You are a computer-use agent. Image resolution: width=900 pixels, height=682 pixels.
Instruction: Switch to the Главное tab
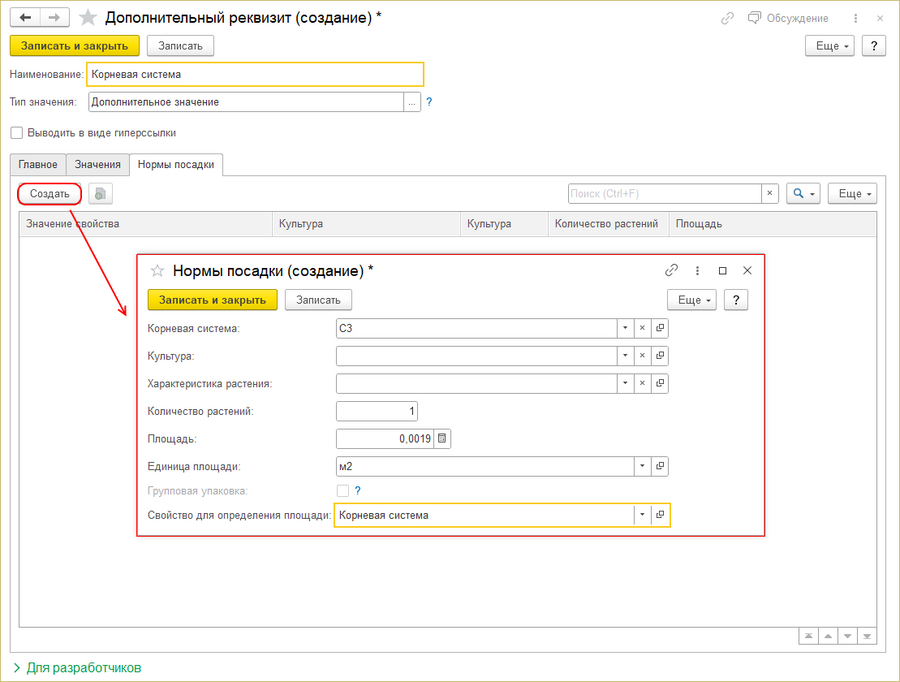pyautogui.click(x=38, y=165)
